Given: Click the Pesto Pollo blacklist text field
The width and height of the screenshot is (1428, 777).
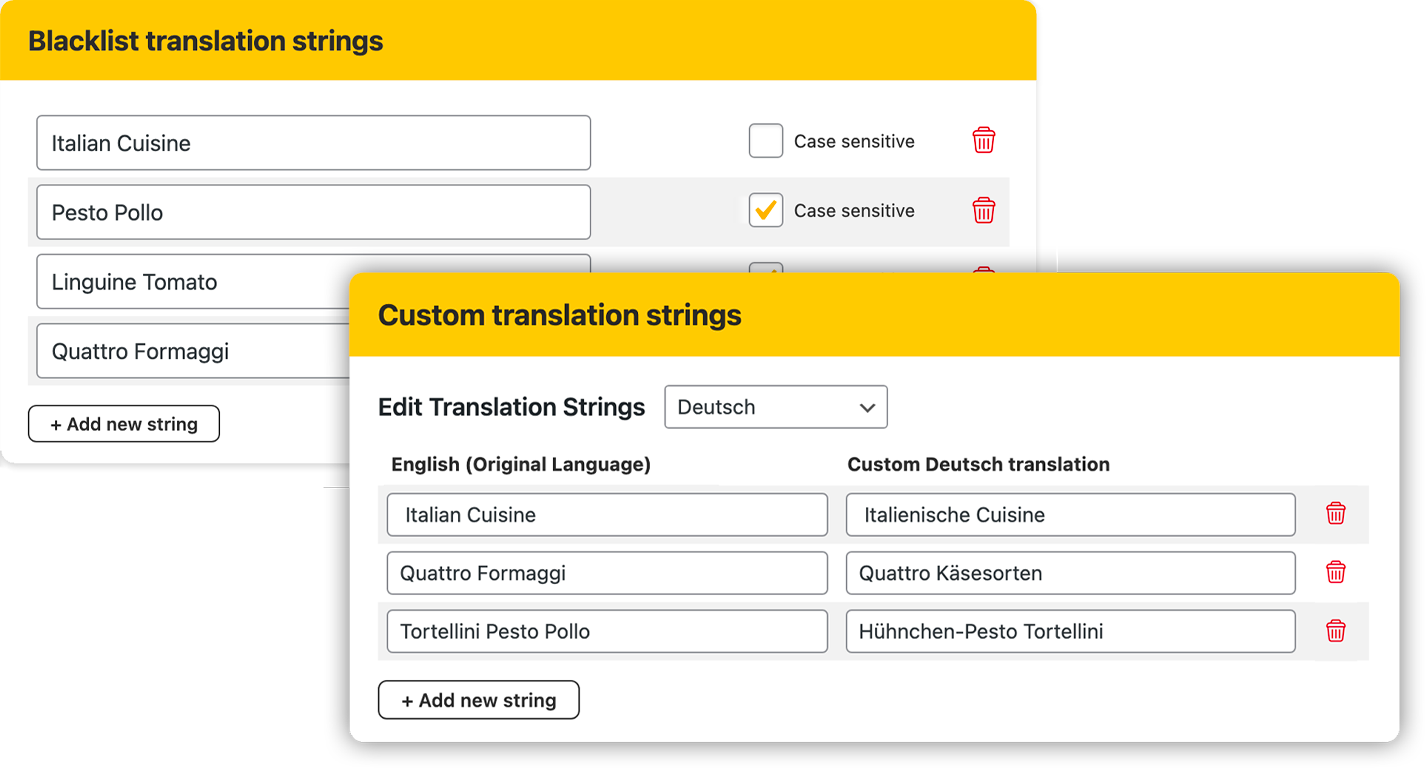Looking at the screenshot, I should click(313, 212).
